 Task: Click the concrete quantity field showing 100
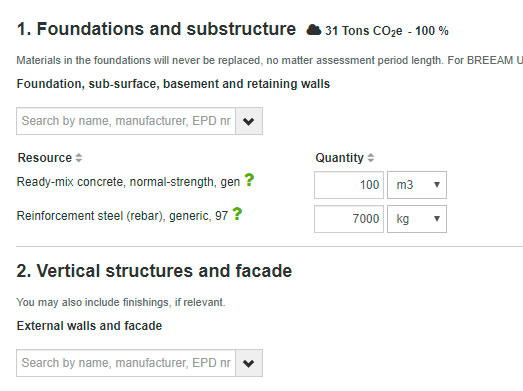click(x=349, y=185)
